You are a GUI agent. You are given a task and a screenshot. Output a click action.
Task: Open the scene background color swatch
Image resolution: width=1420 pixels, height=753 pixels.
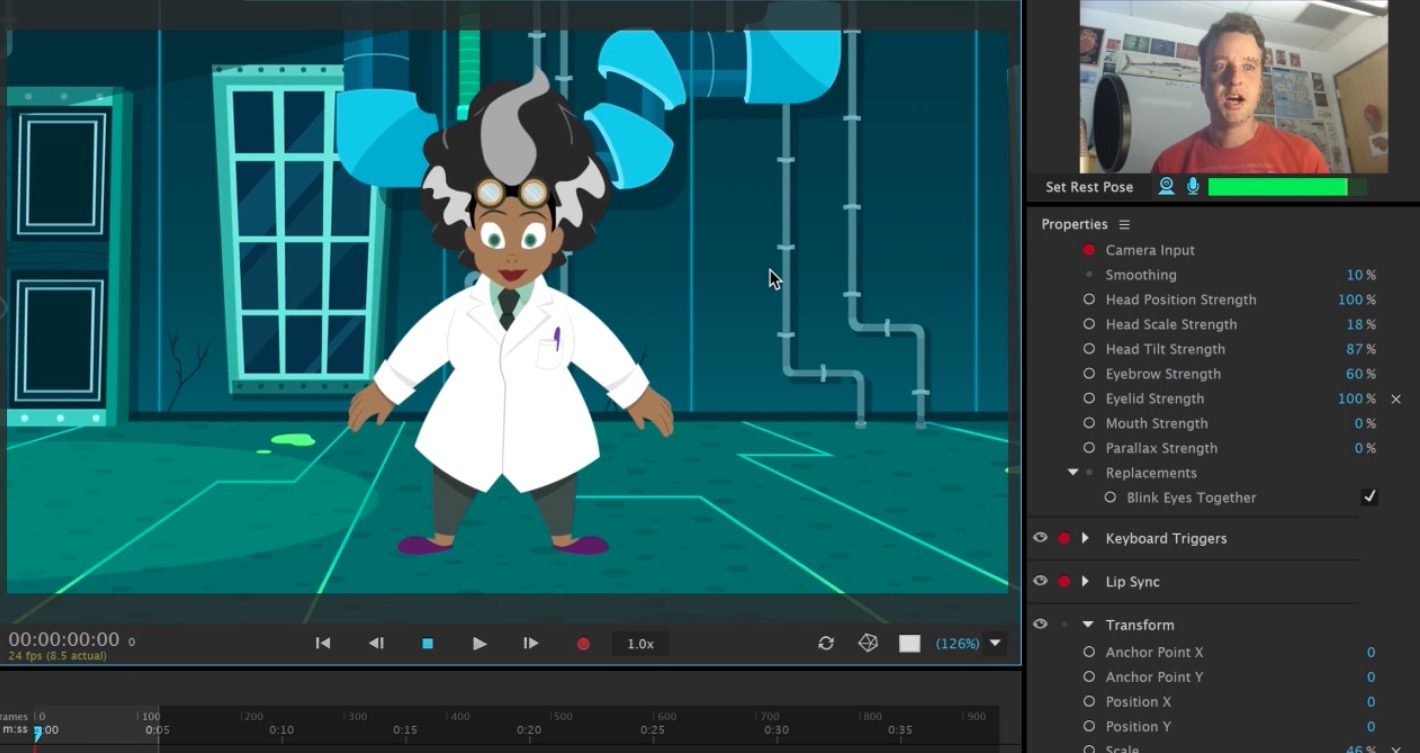tap(909, 644)
